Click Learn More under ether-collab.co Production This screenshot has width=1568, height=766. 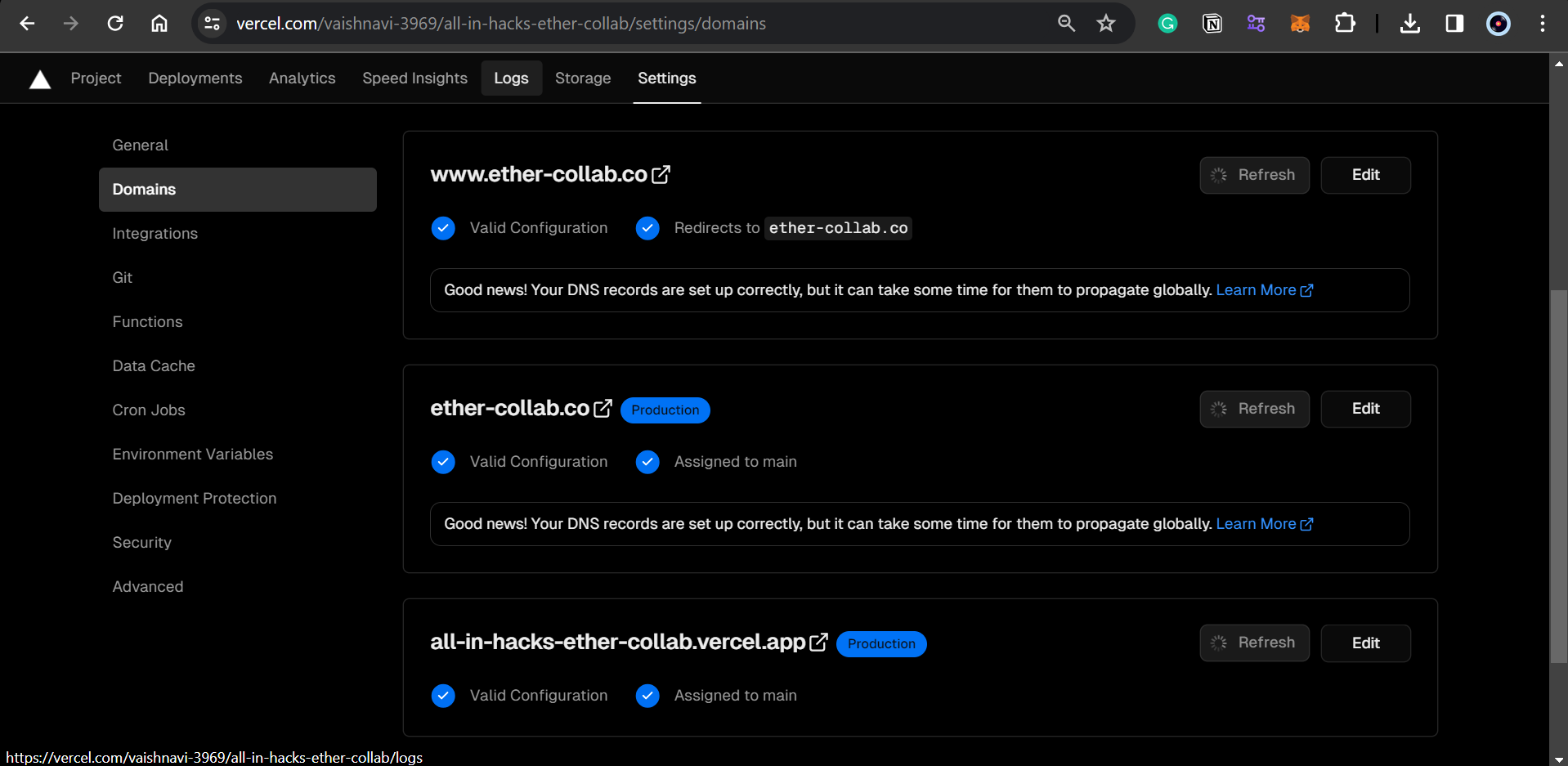pos(1265,524)
